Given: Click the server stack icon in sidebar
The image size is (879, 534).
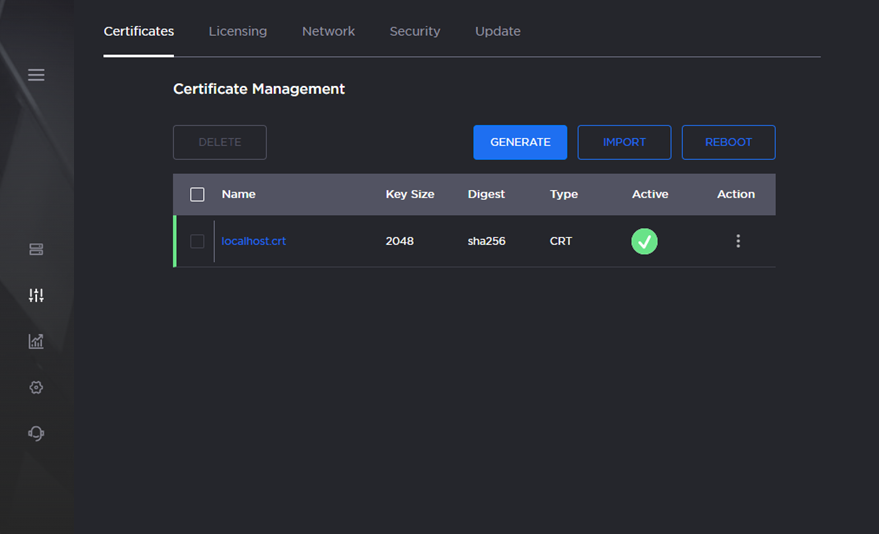Looking at the screenshot, I should click(36, 249).
